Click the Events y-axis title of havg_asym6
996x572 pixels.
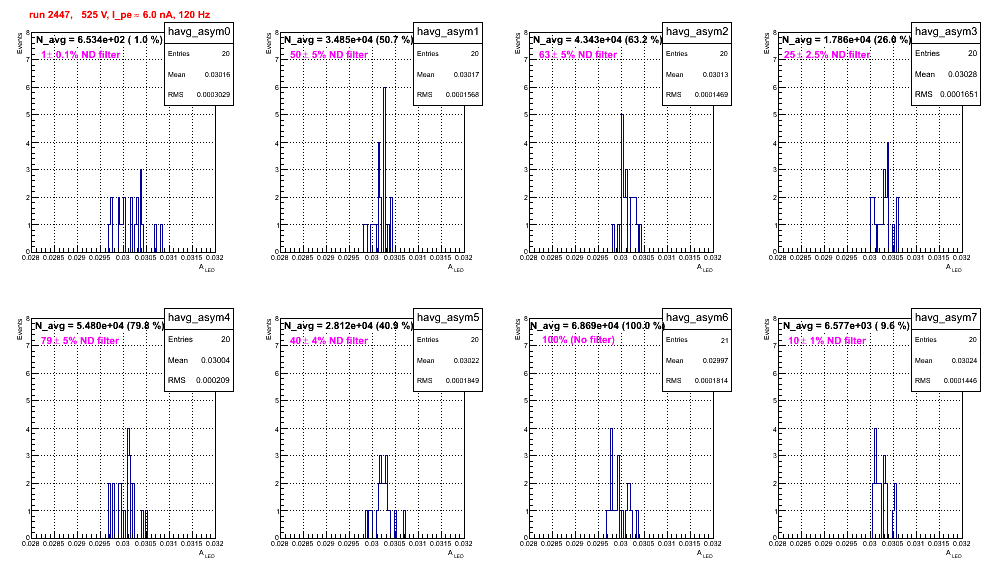coord(518,329)
